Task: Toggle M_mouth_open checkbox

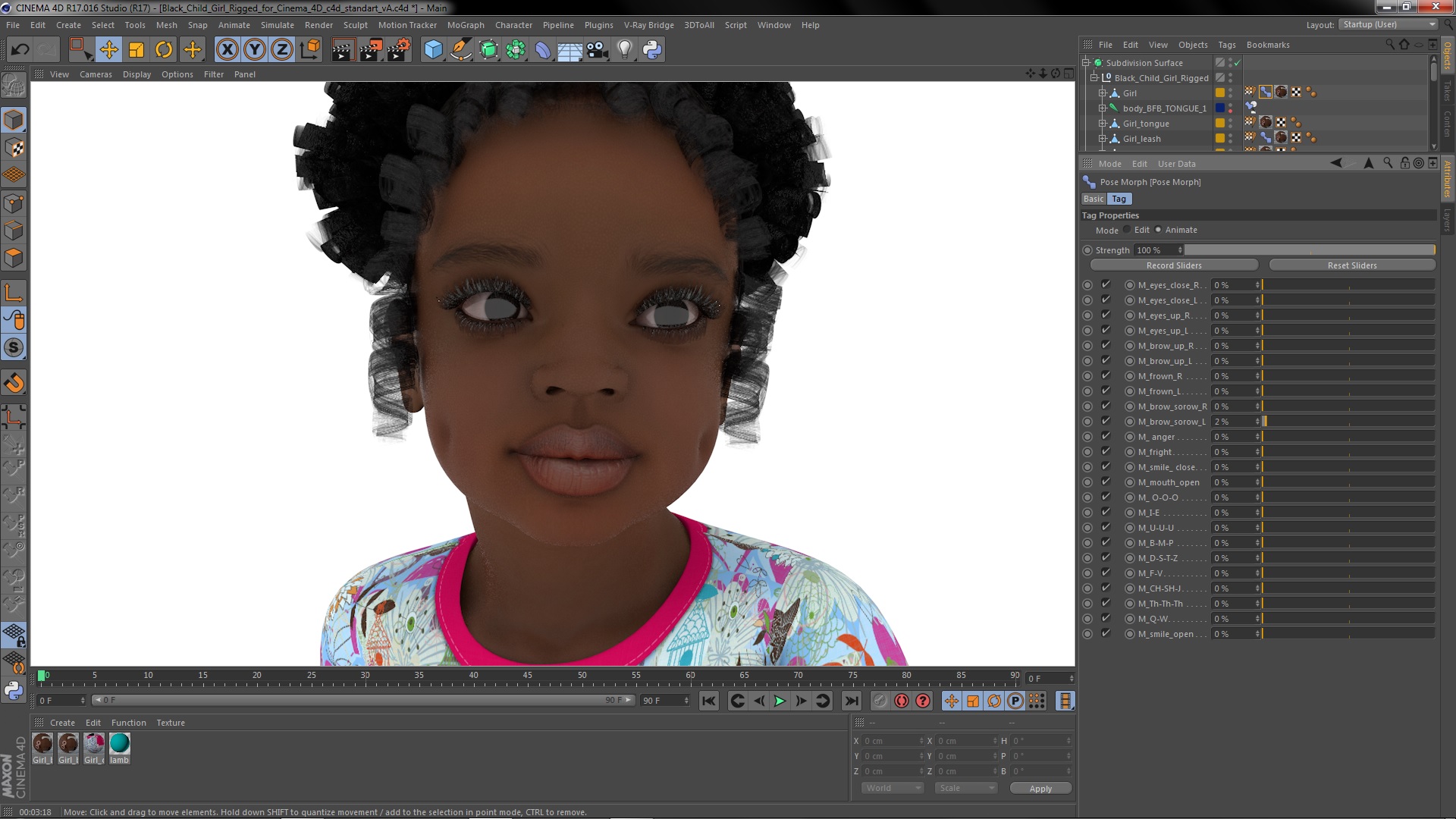Action: (1106, 482)
